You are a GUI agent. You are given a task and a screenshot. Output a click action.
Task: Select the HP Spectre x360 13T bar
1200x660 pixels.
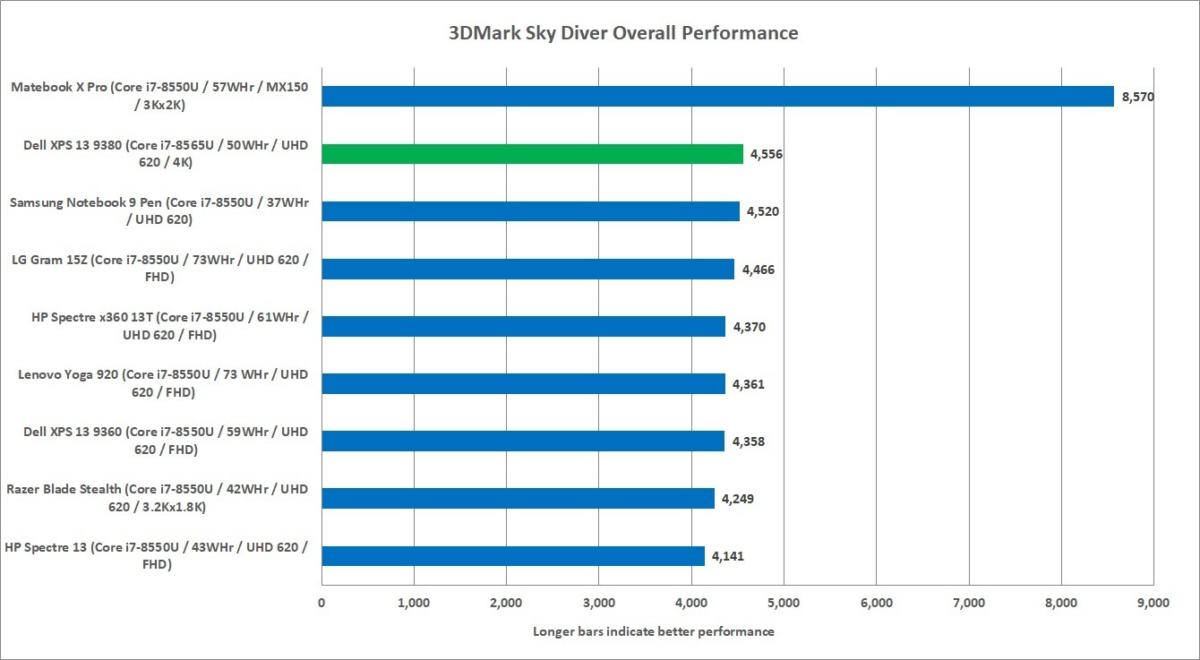[x=523, y=326]
